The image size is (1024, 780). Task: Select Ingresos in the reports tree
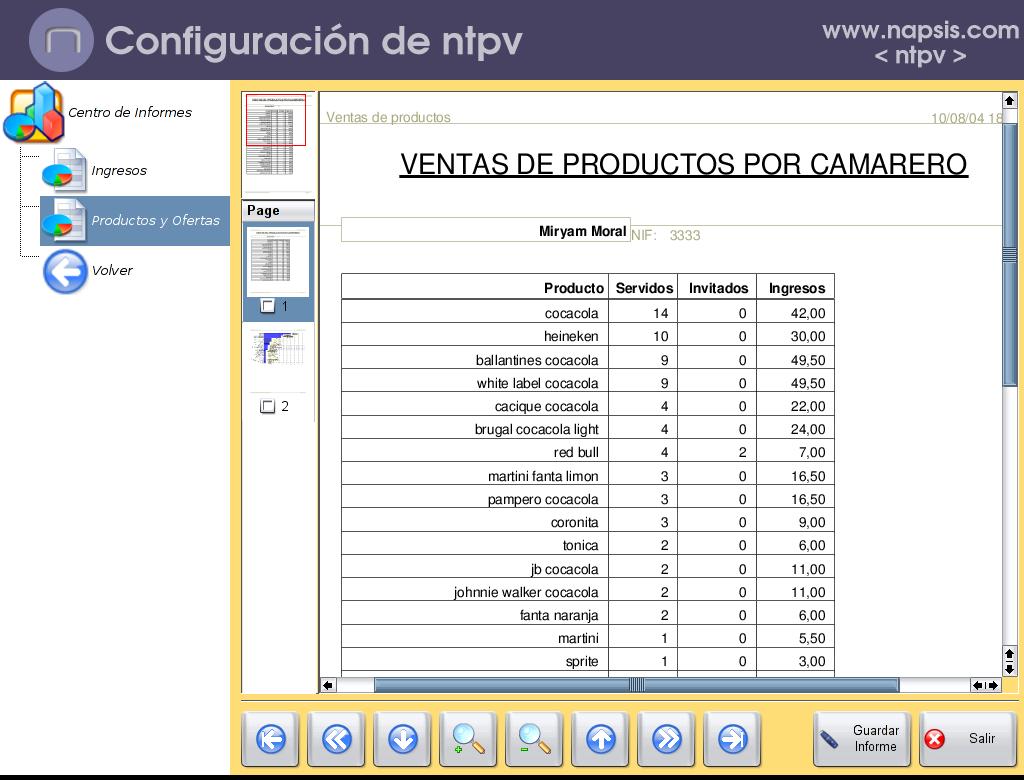tap(118, 171)
